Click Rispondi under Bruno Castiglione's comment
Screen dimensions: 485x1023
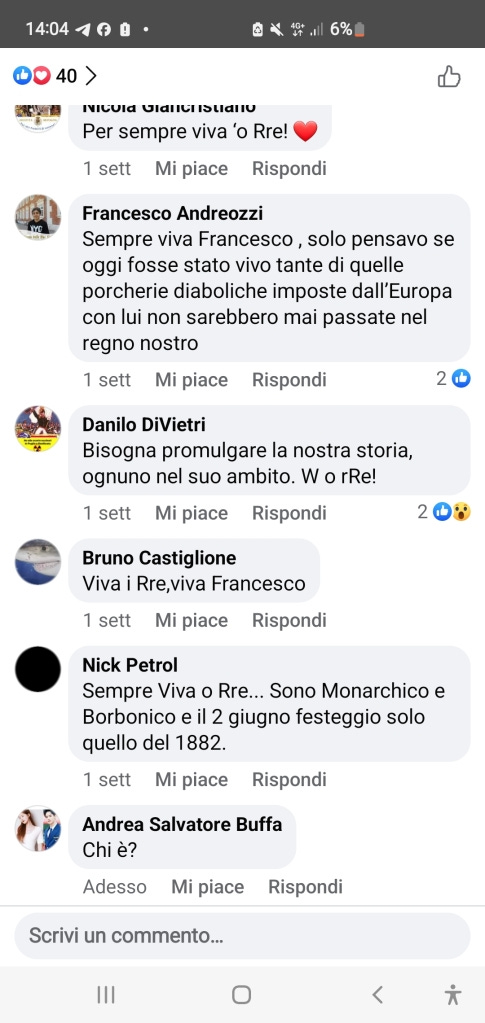coord(289,620)
